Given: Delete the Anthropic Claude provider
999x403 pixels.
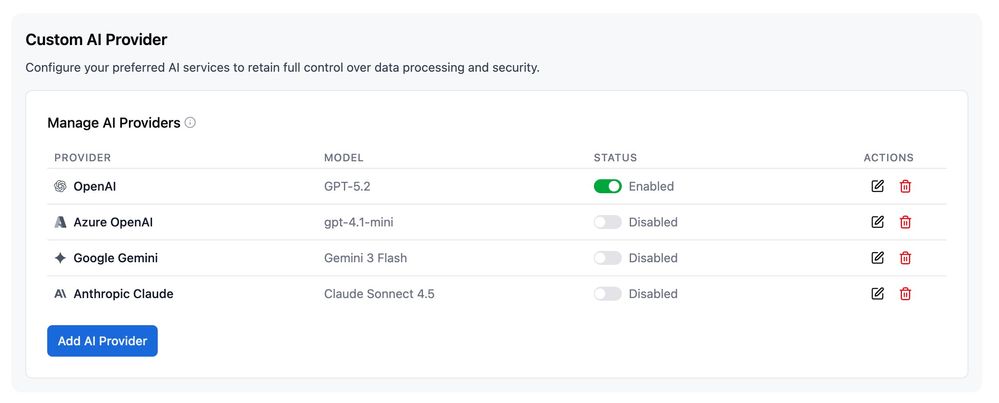Looking at the screenshot, I should point(905,294).
